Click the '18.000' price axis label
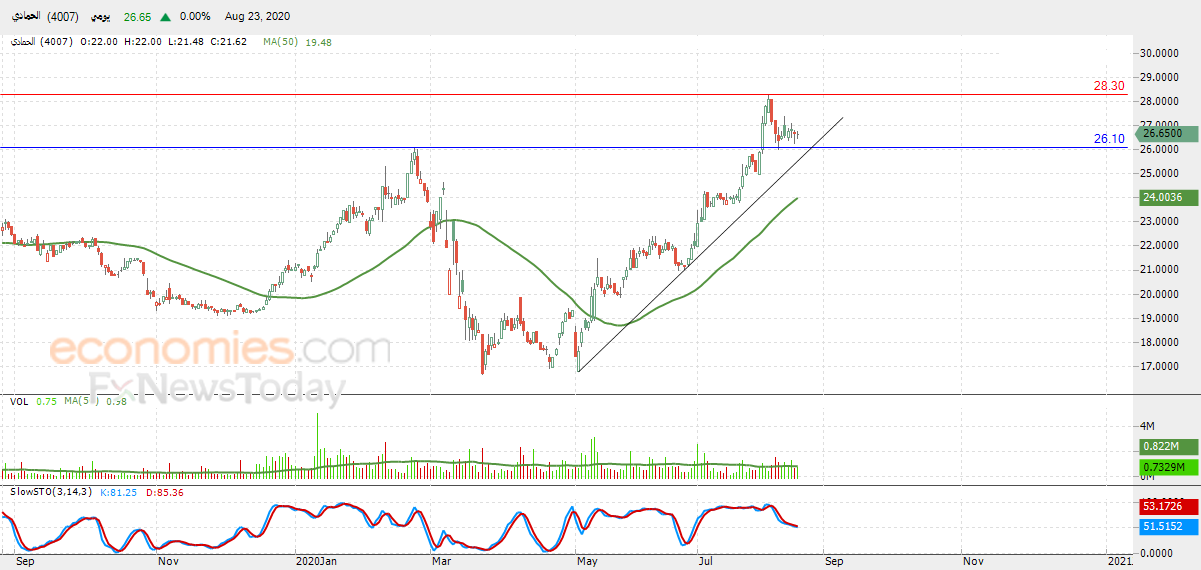The height and width of the screenshot is (570, 1201). point(1158,343)
